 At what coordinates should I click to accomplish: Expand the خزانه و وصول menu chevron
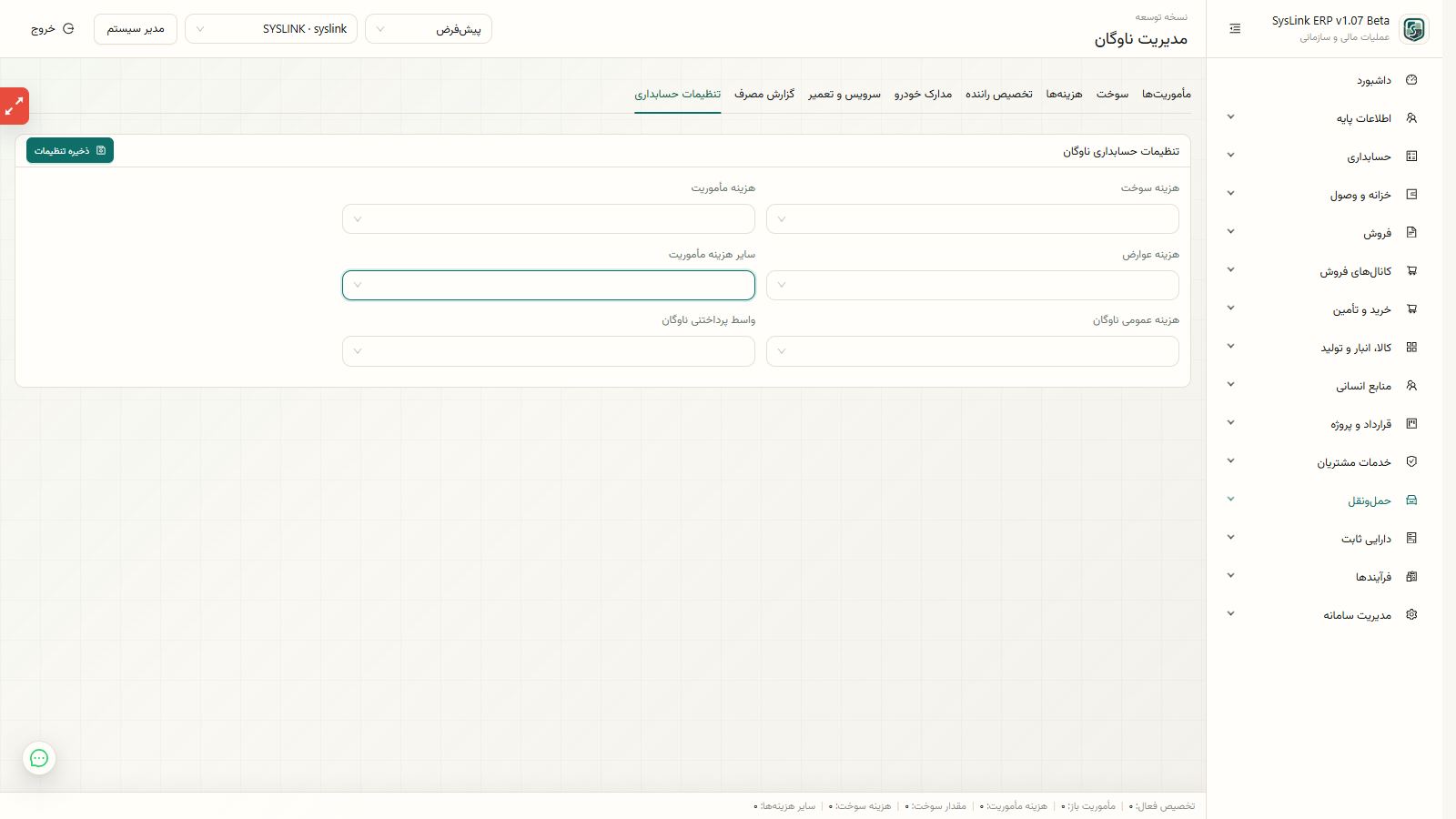point(1230,194)
